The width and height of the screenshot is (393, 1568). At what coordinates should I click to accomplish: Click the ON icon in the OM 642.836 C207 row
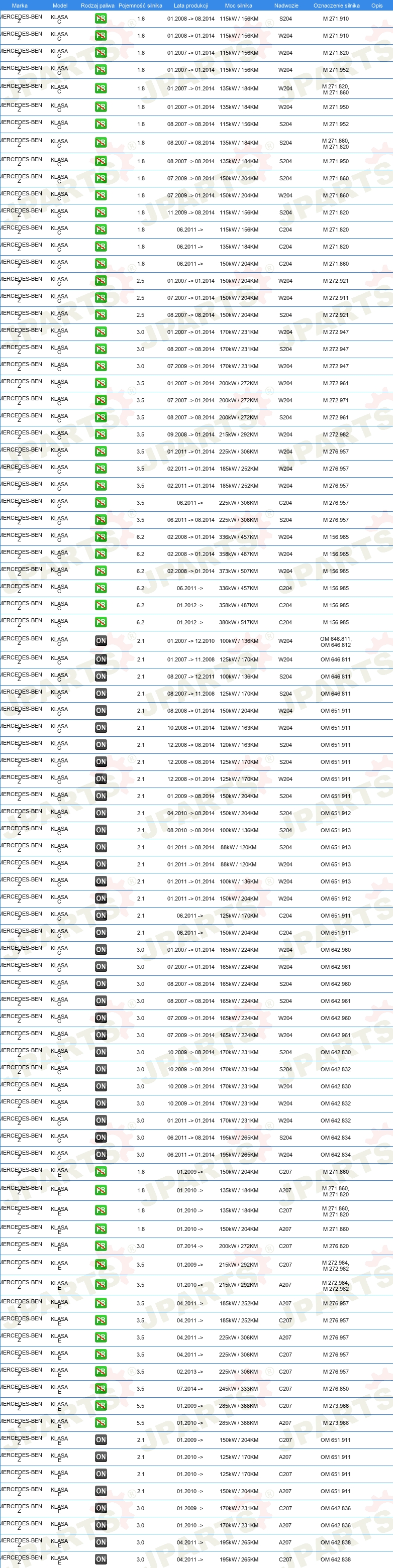(x=101, y=1508)
